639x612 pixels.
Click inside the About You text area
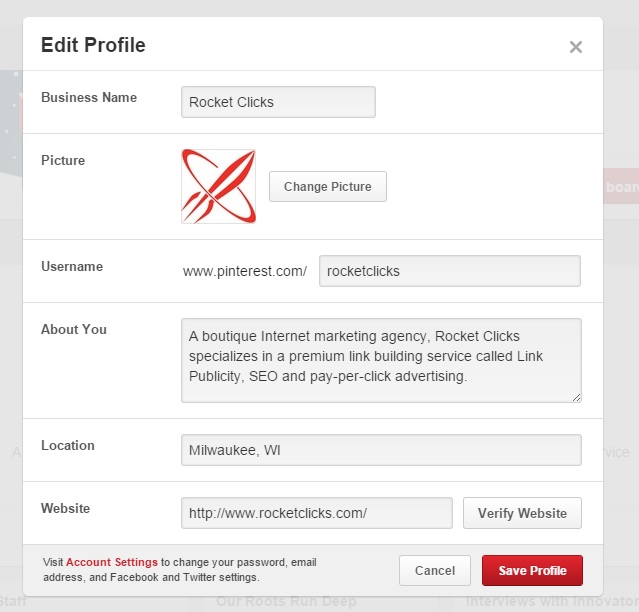click(x=381, y=360)
